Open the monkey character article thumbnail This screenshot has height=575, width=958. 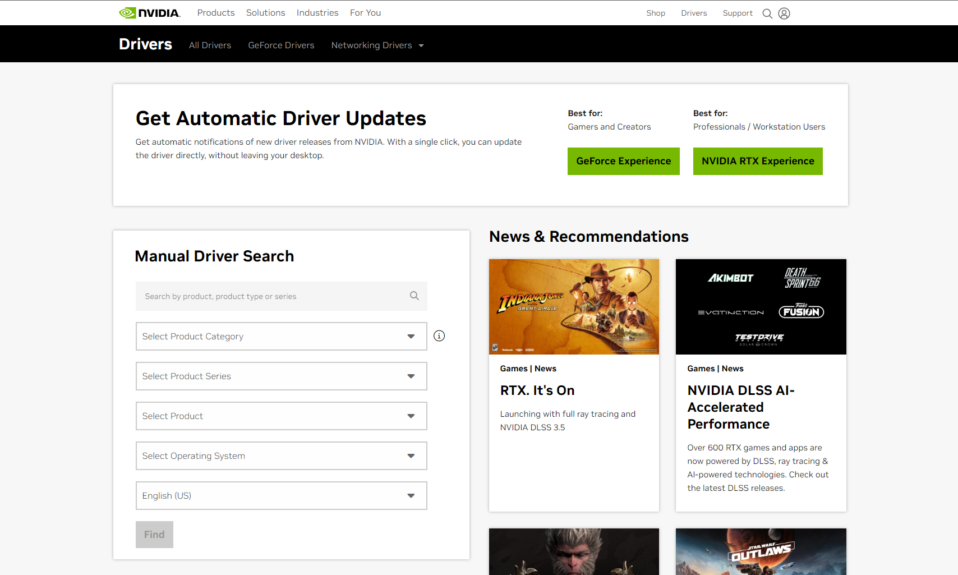[x=574, y=552]
